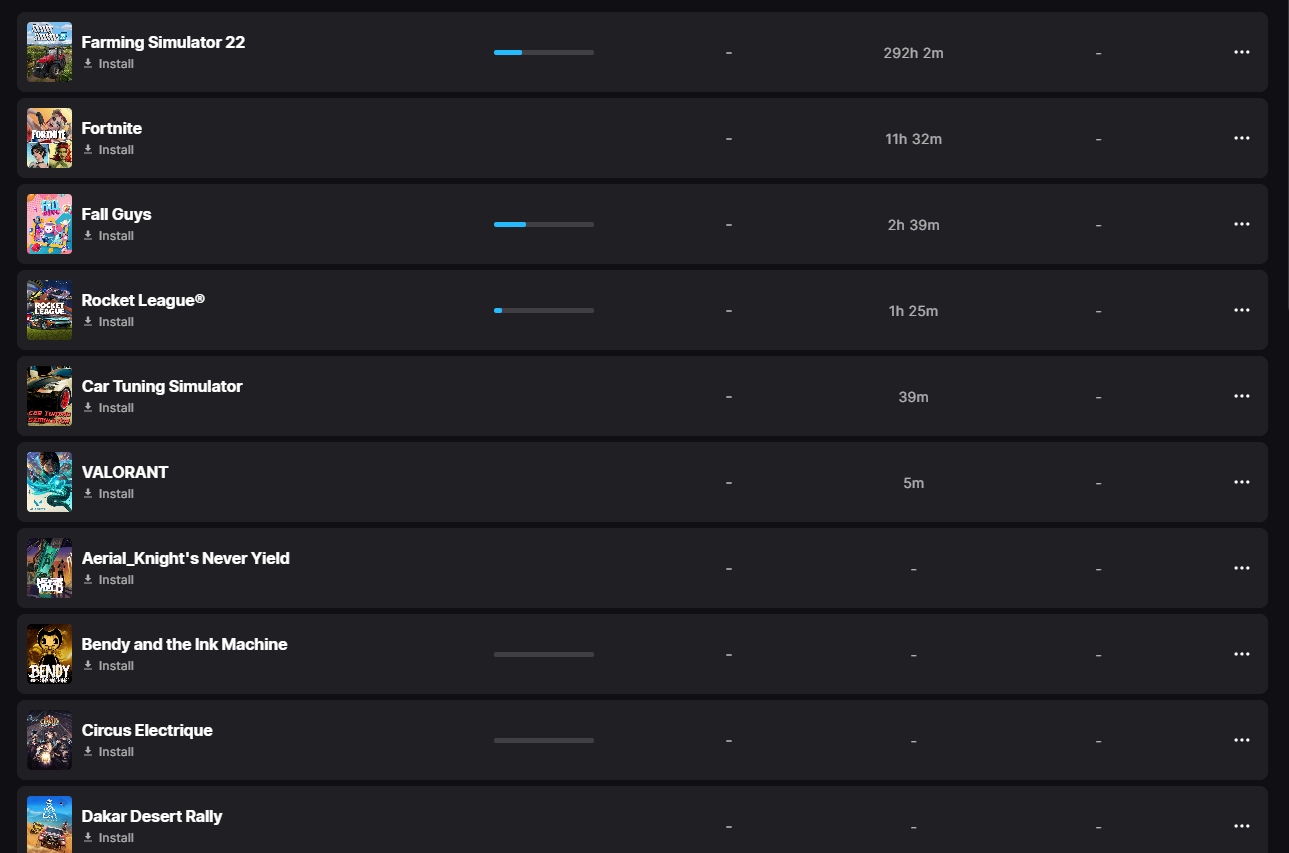Open the three-dot menu for Farming Simulator 22

click(x=1241, y=52)
